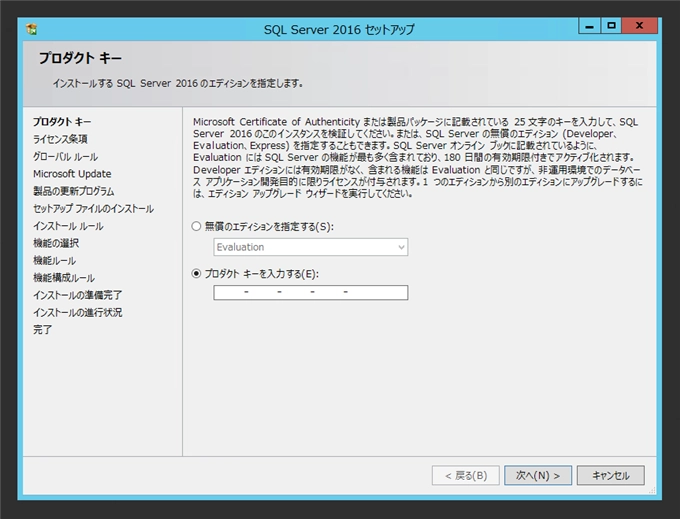The height and width of the screenshot is (519, 680).
Task: Select 機能の選択 step in sidebar
Action: [x=56, y=243]
